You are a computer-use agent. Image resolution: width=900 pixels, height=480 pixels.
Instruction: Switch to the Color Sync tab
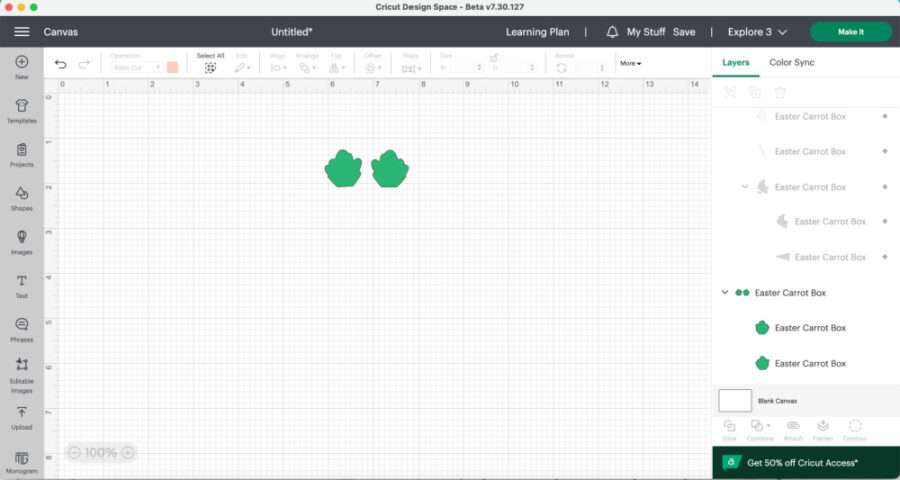tap(791, 62)
